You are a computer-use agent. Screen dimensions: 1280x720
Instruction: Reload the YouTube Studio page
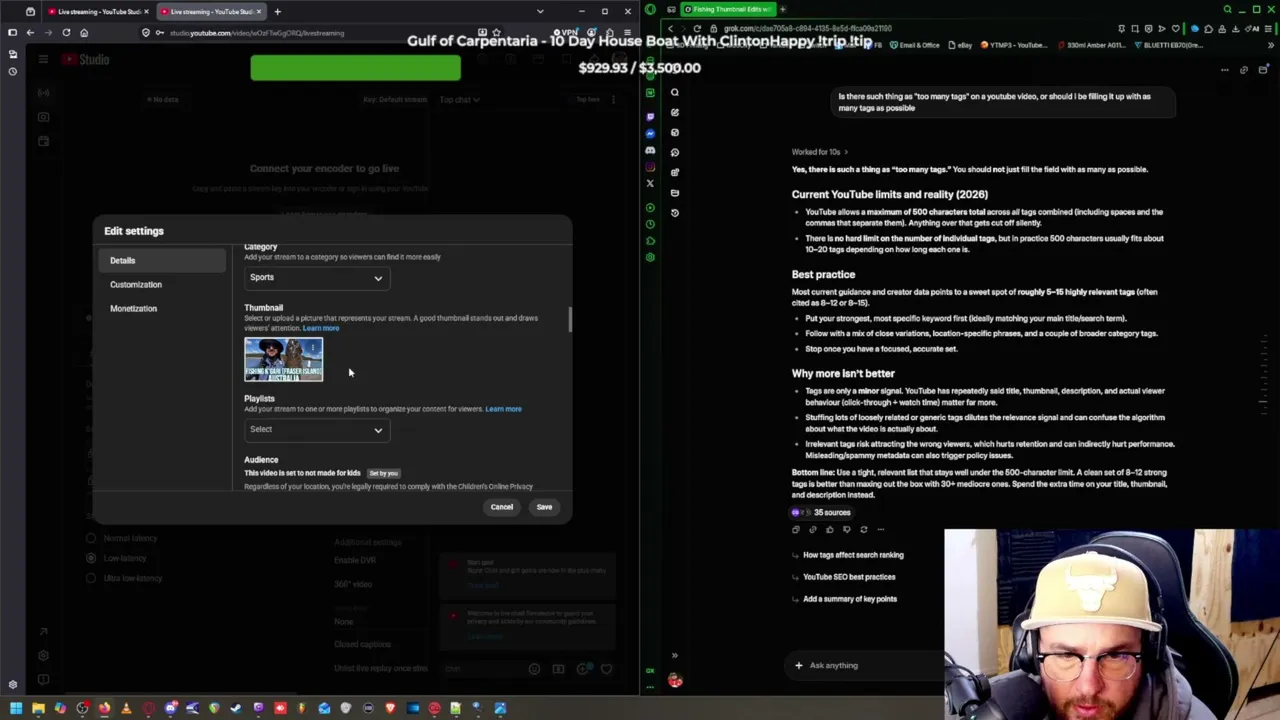pos(66,33)
